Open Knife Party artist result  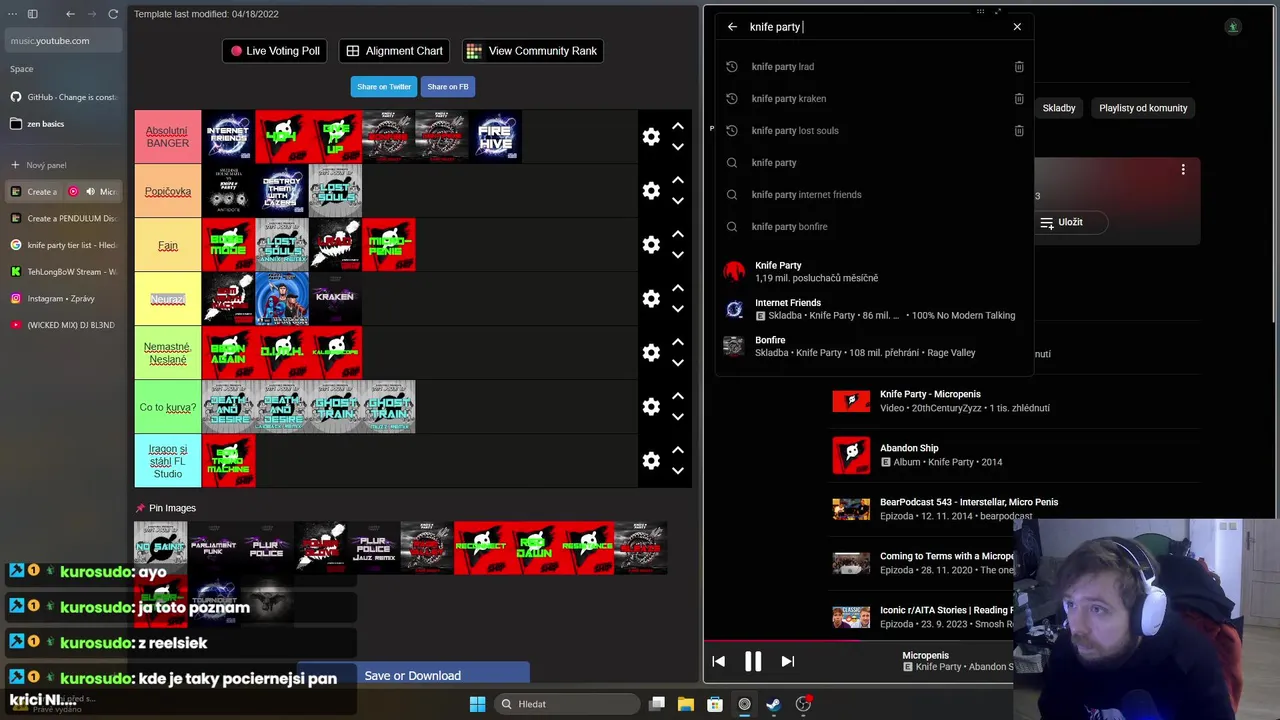(874, 271)
